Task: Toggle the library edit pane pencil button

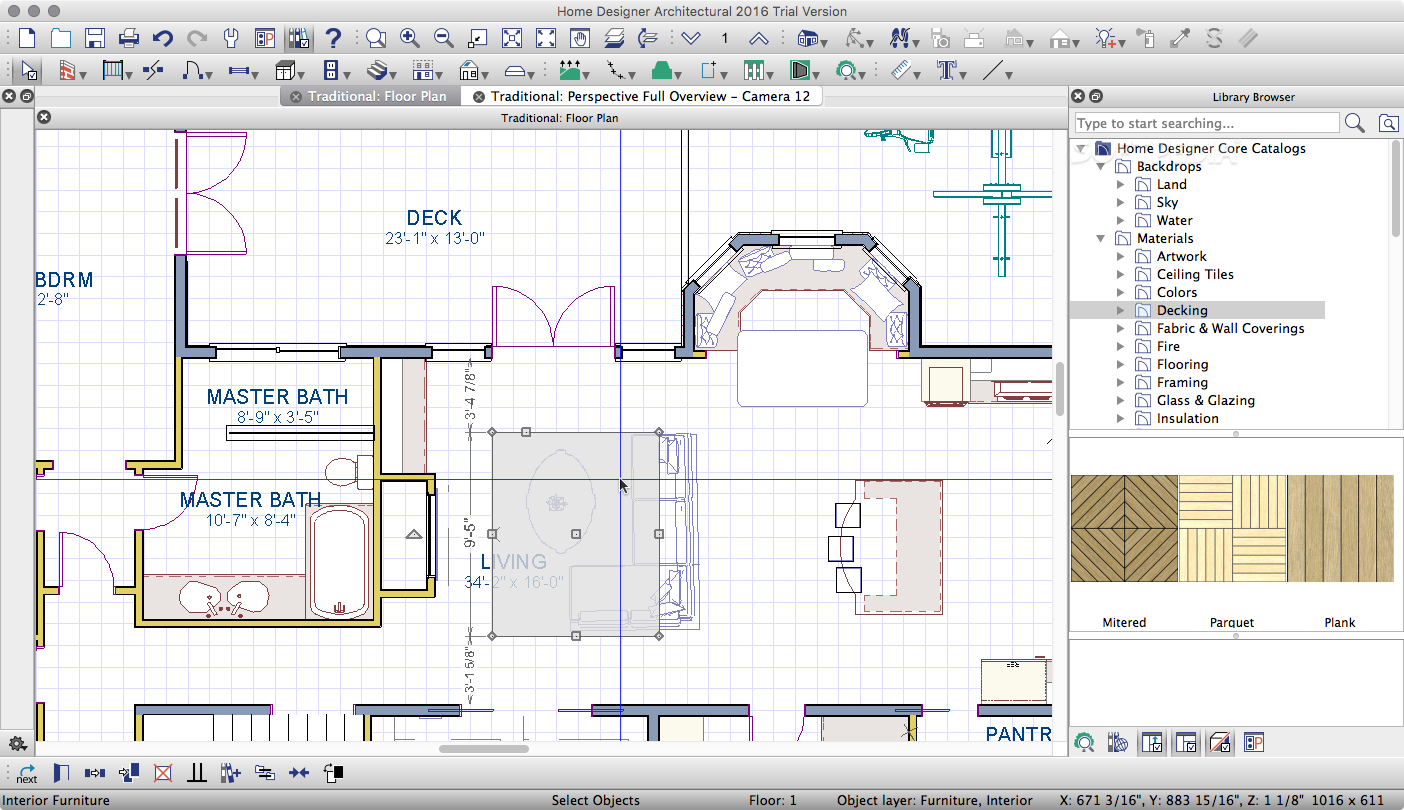Action: 1219,743
